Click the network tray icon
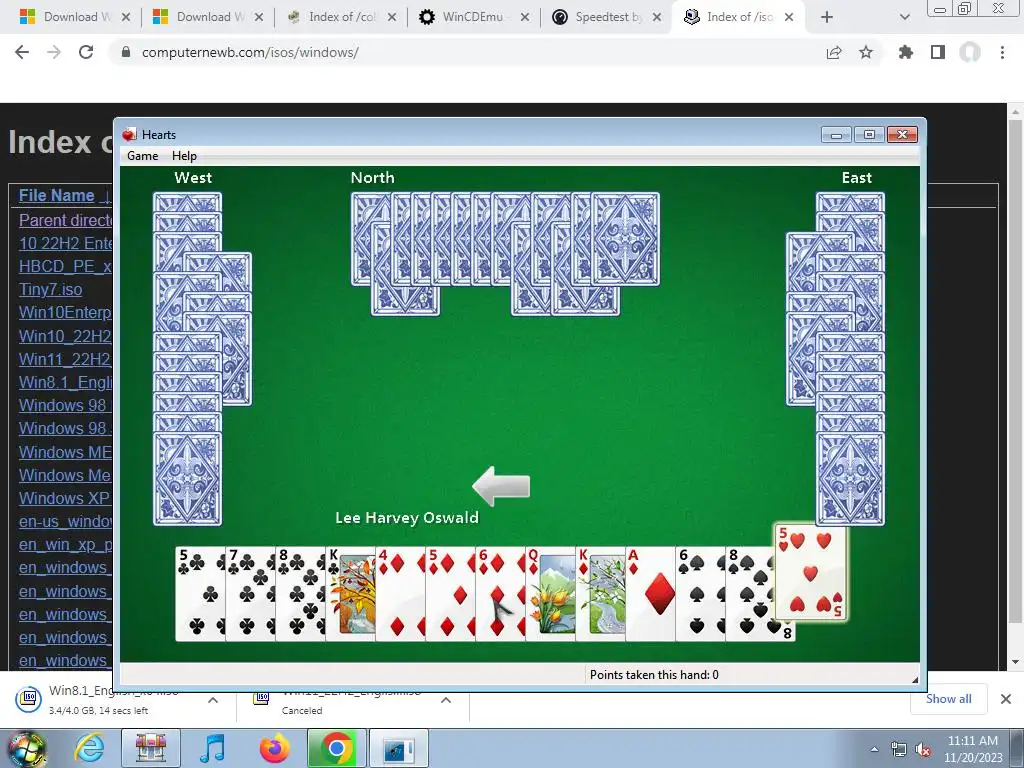1024x768 pixels. pos(899,749)
